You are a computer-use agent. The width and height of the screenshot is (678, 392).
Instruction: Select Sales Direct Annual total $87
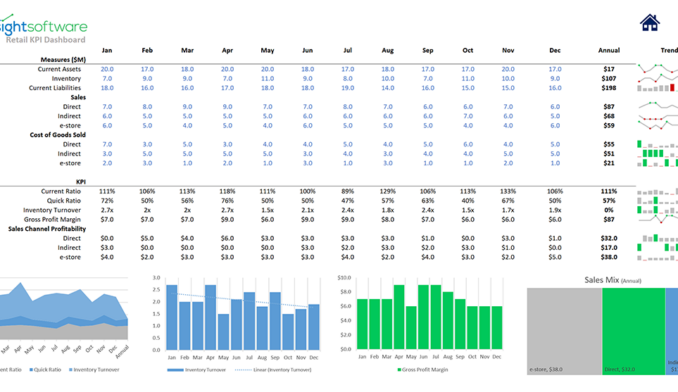click(x=609, y=107)
